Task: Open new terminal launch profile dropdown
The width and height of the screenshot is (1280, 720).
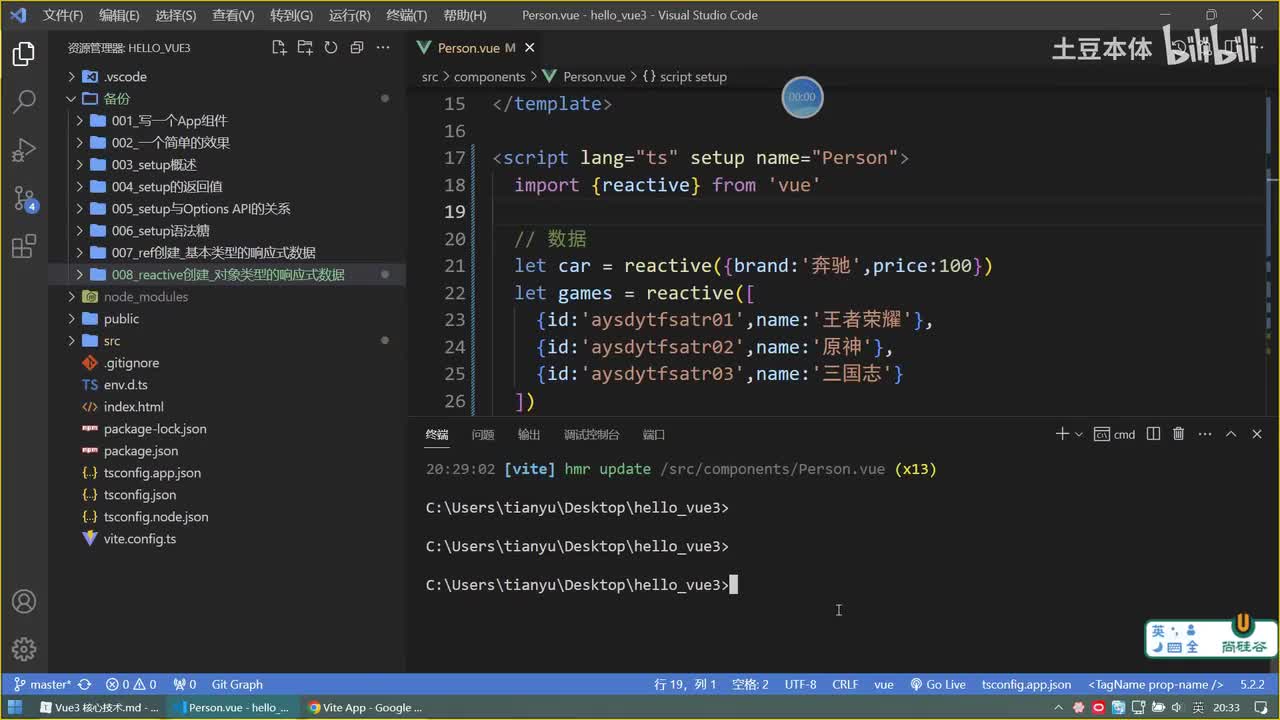Action: pyautogui.click(x=1078, y=435)
